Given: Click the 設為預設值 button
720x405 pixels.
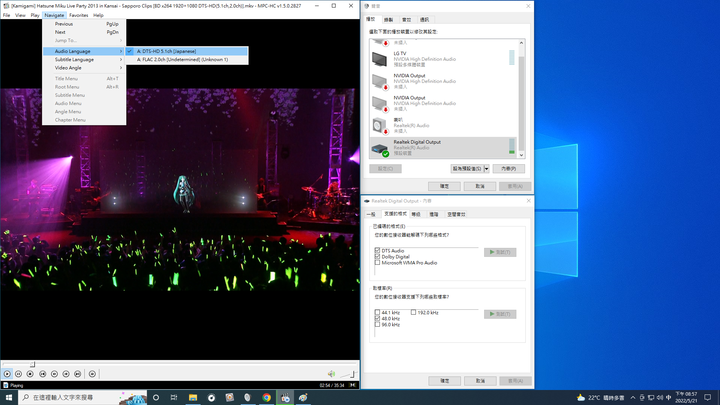Looking at the screenshot, I should click(467, 169).
